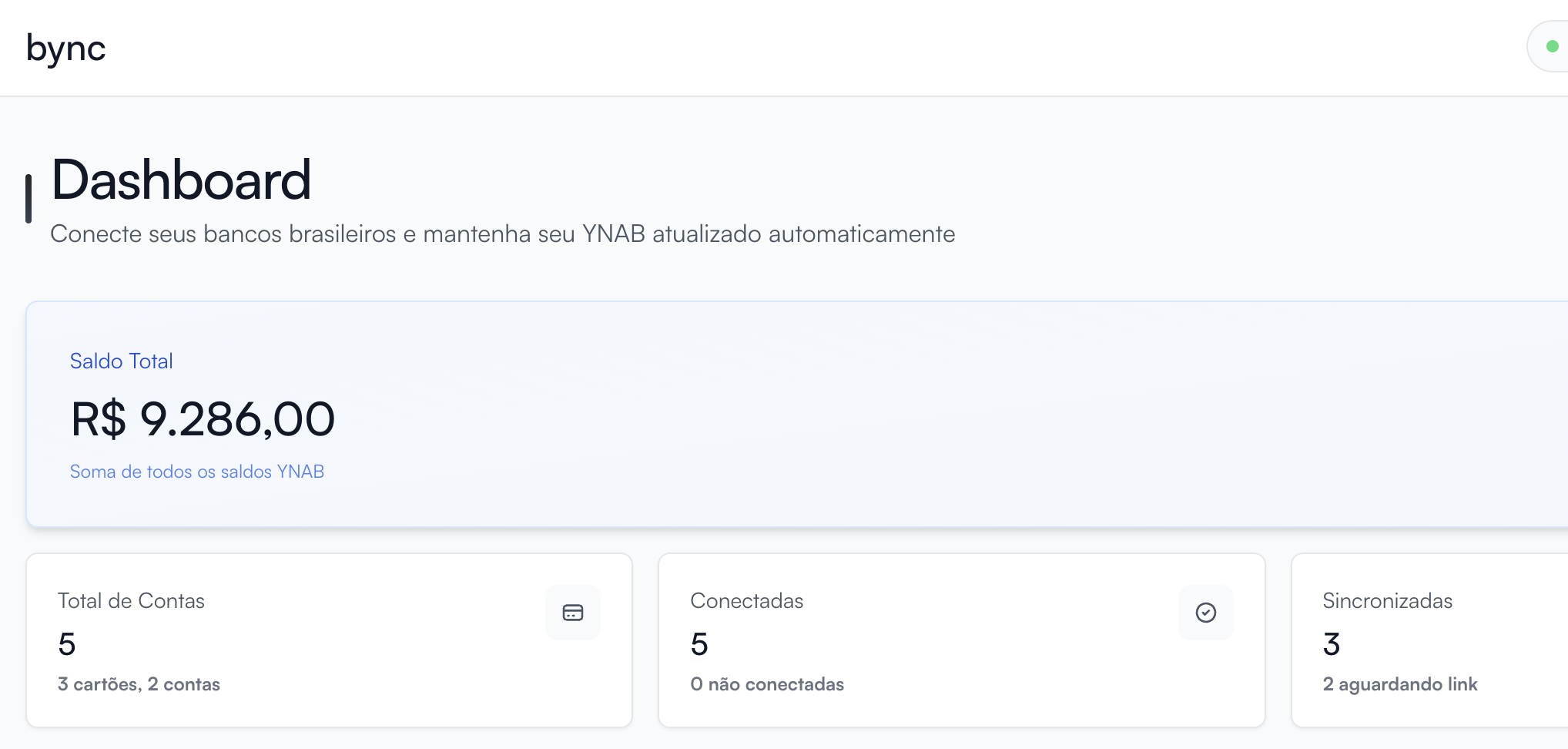Click the 'Soma de todos os saldos YNAB' text
Image resolution: width=1568 pixels, height=749 pixels.
click(x=196, y=472)
